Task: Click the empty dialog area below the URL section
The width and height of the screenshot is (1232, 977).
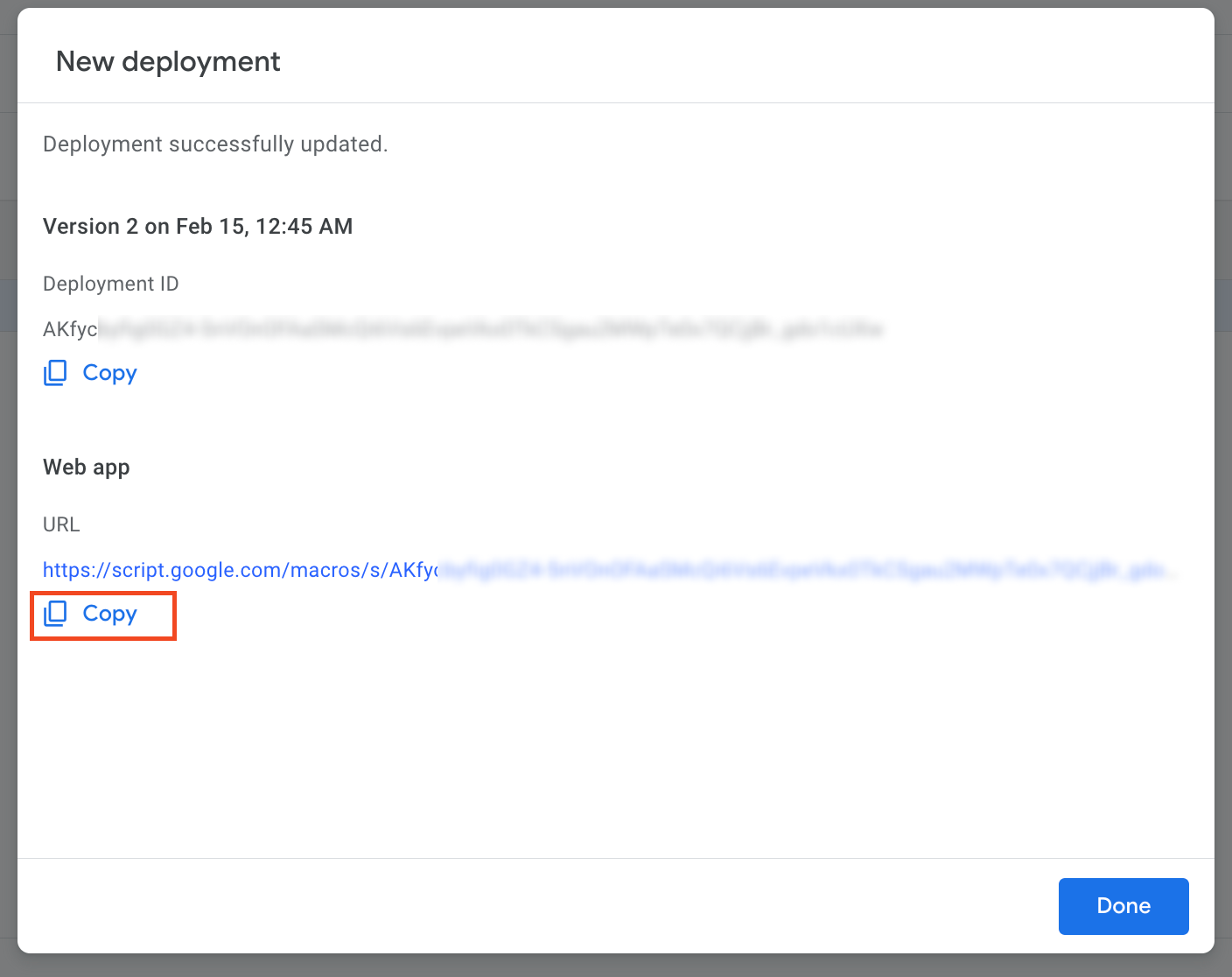Action: (612, 744)
